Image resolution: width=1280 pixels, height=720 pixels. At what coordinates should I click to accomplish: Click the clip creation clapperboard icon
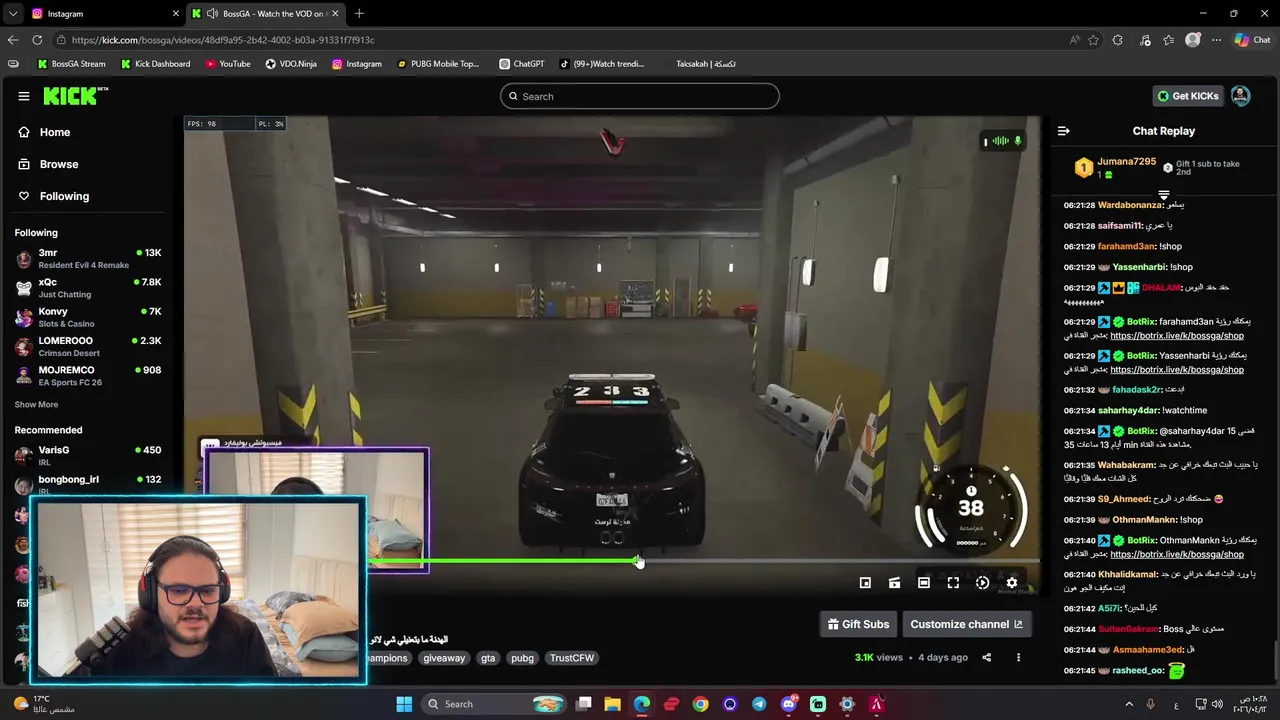point(895,583)
